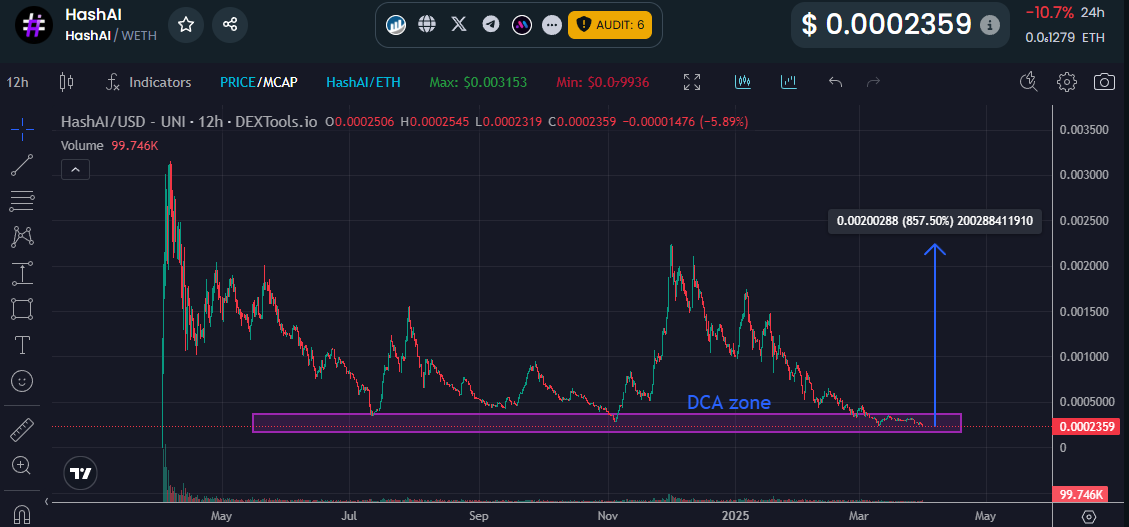Image resolution: width=1129 pixels, height=527 pixels.
Task: Click the Jul label on time axis
Action: 349,516
